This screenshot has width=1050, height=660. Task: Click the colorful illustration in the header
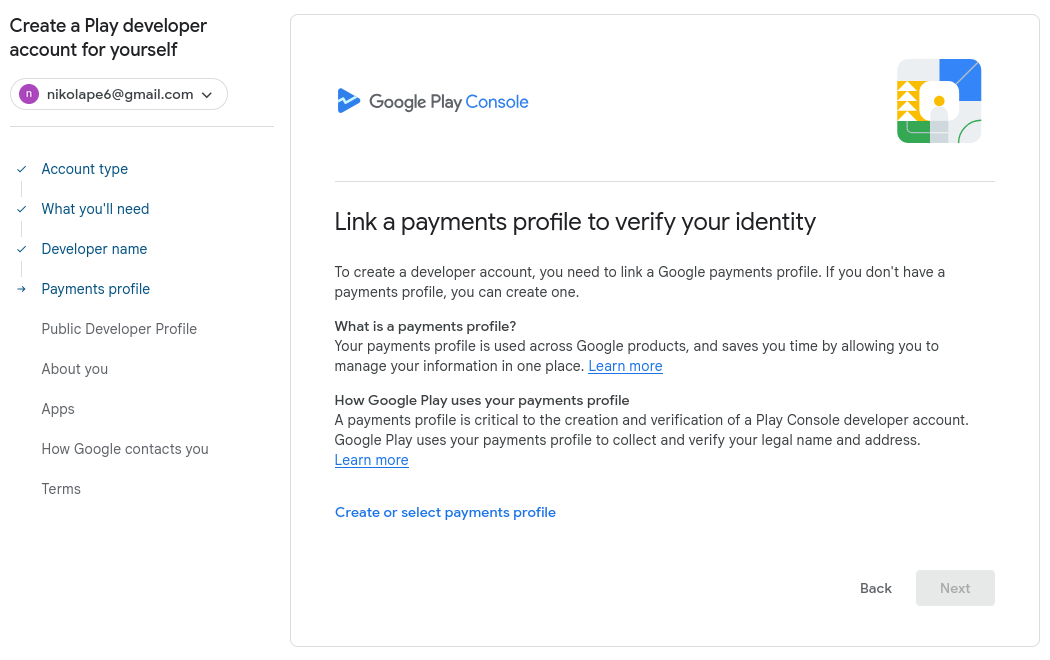939,101
